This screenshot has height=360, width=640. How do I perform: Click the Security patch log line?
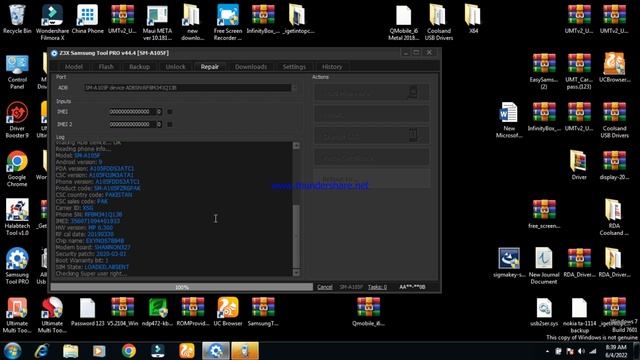pyautogui.click(x=91, y=254)
